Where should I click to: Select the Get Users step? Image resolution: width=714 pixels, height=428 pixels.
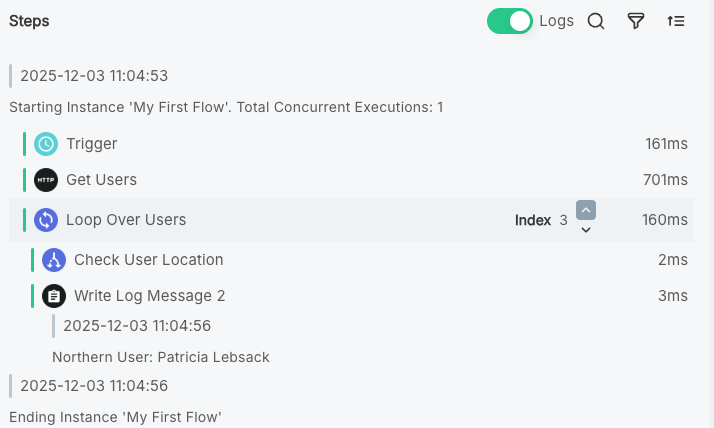pos(101,180)
